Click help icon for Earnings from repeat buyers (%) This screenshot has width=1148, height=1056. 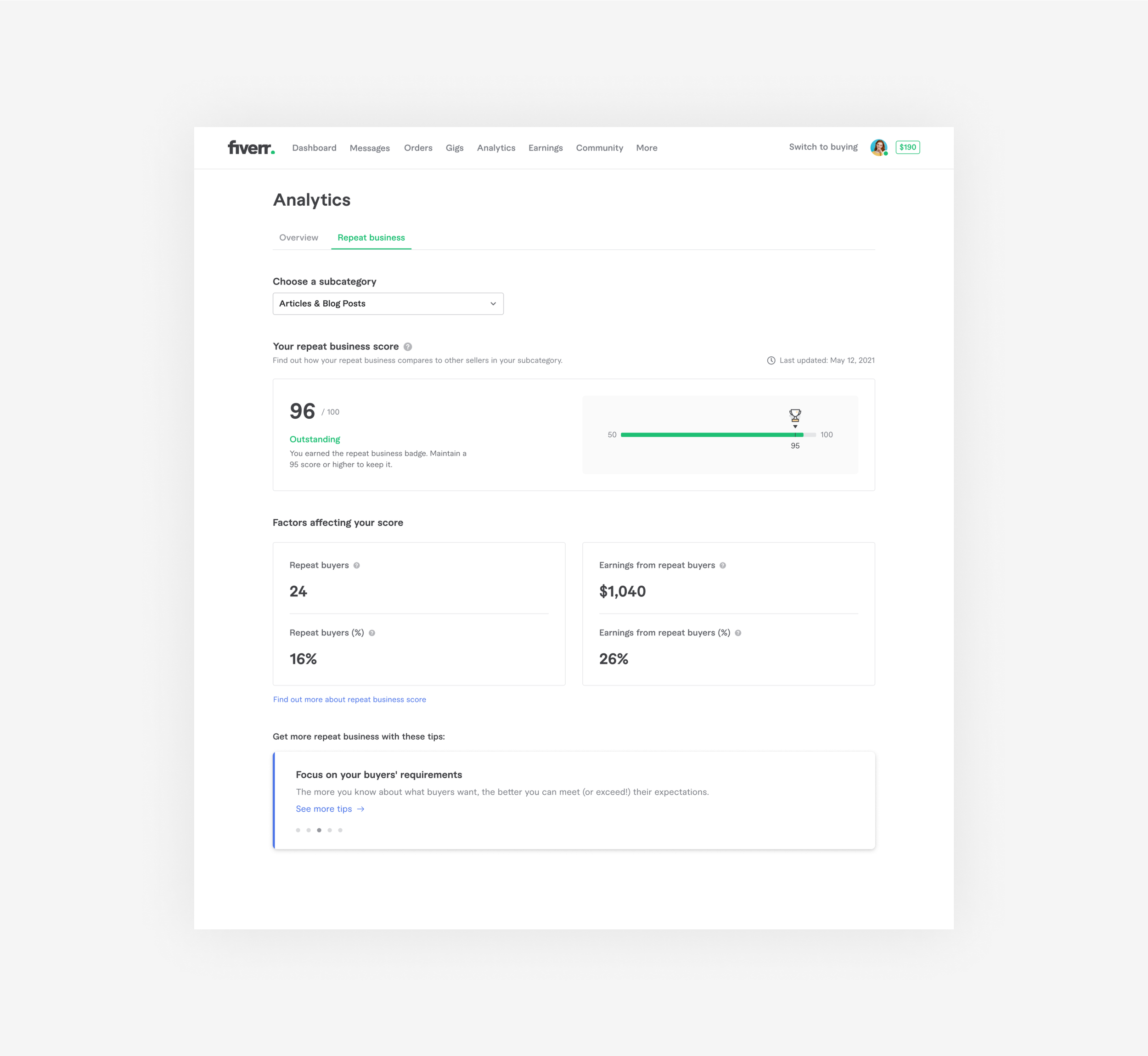click(738, 633)
